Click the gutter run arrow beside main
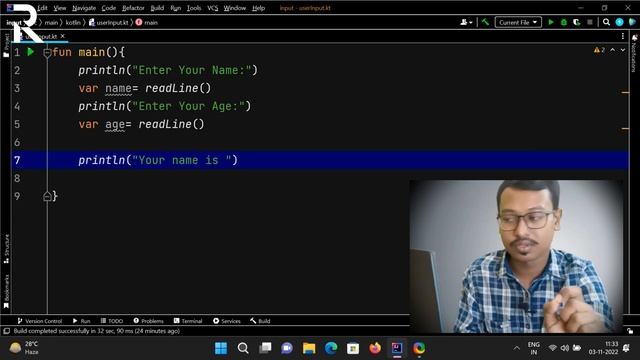The height and width of the screenshot is (360, 640). [31, 52]
